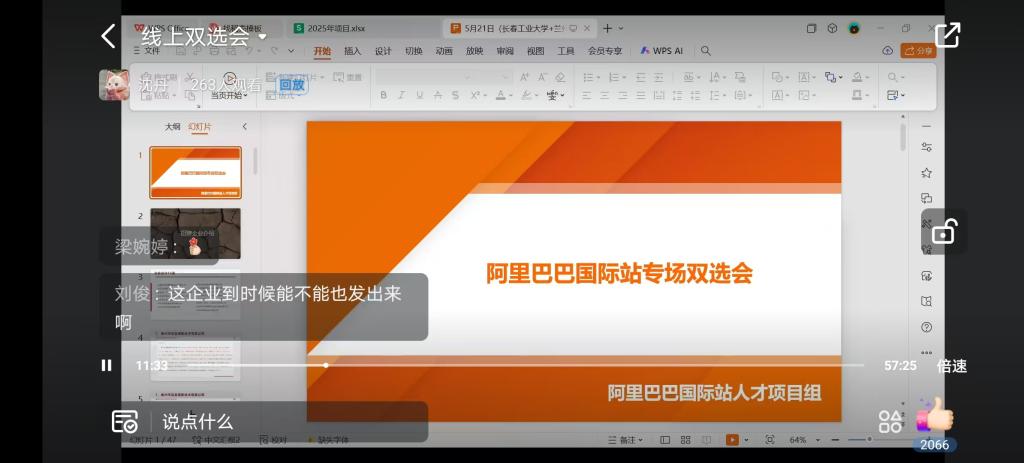Viewport: 1024px width, 463px height.
Task: Toggle the comment display icon beside input
Action: pyautogui.click(x=124, y=421)
